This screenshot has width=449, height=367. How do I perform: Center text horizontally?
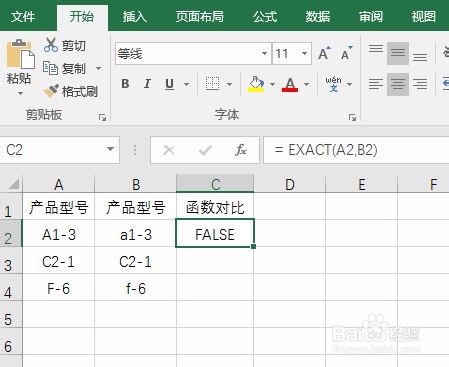click(398, 84)
